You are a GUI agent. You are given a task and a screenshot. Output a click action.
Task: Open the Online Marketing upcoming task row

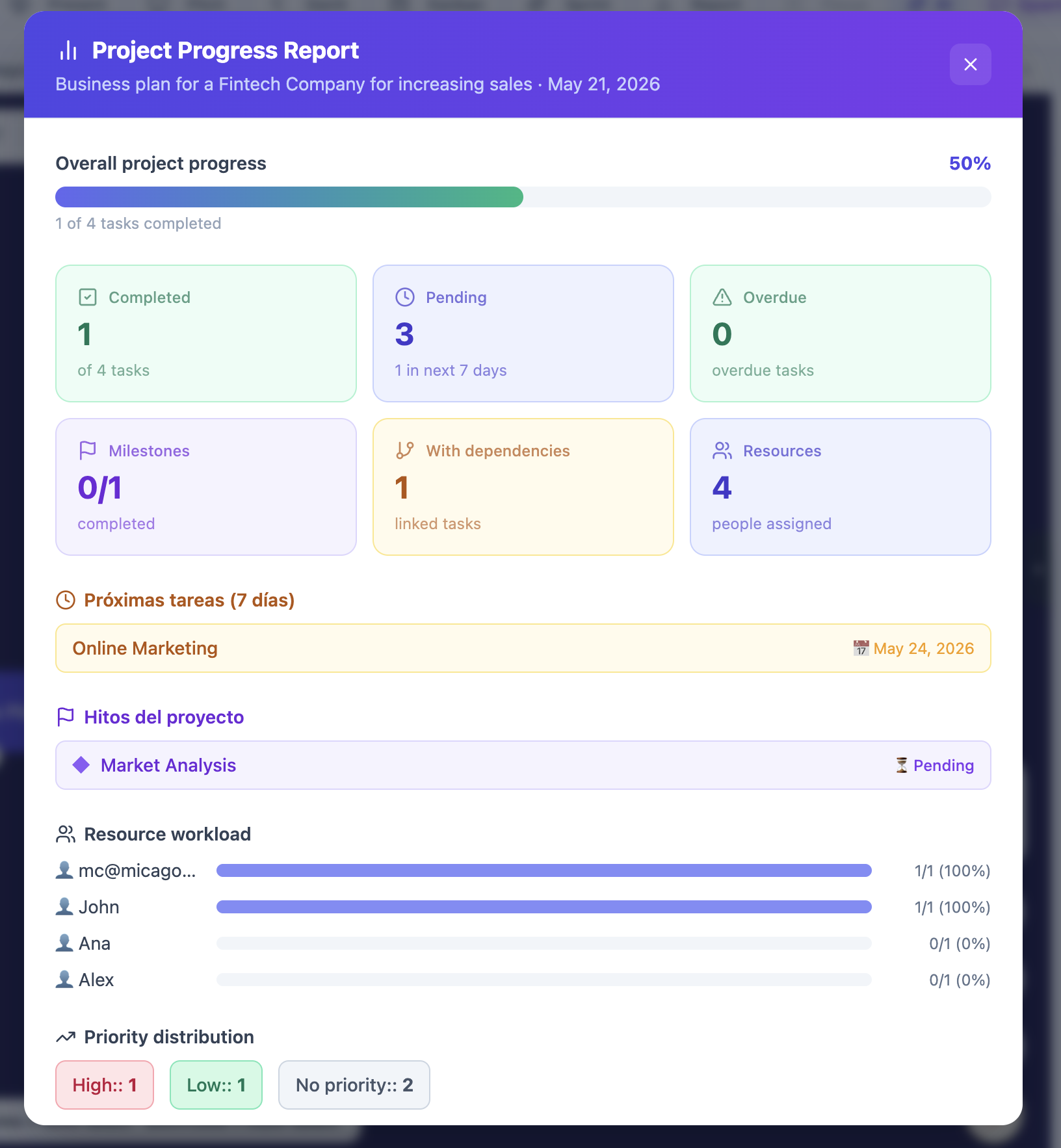pyautogui.click(x=523, y=648)
